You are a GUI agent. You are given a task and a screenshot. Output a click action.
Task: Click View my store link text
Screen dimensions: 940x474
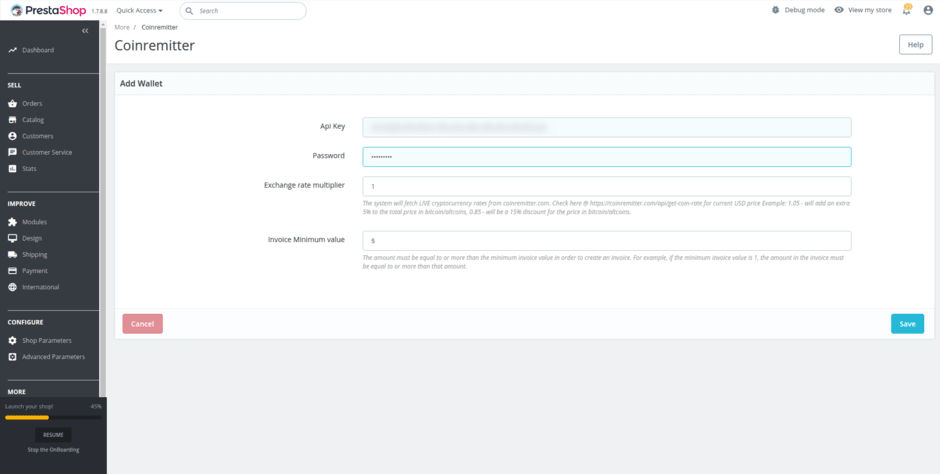(870, 10)
